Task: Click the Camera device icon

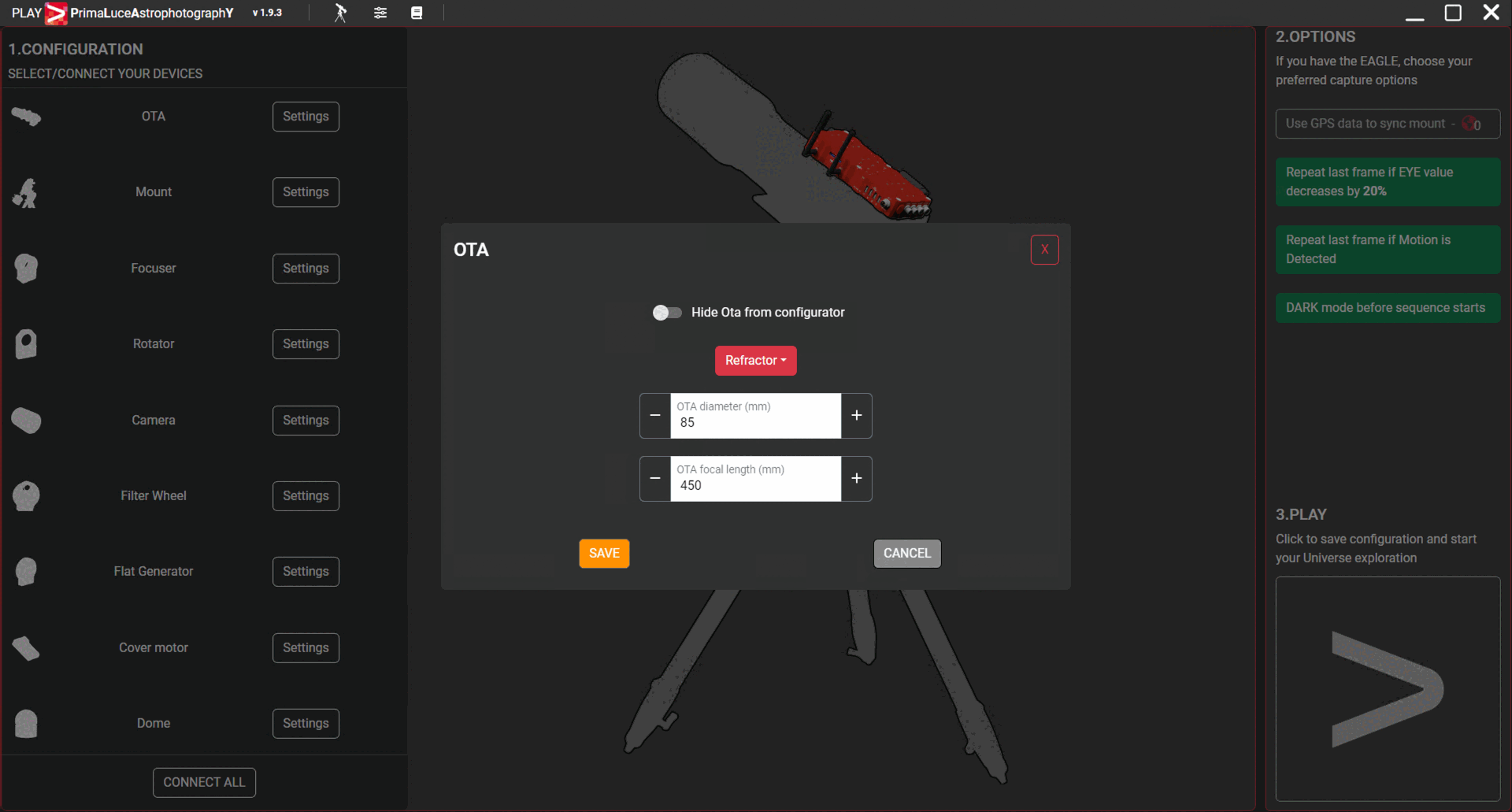Action: (26, 421)
